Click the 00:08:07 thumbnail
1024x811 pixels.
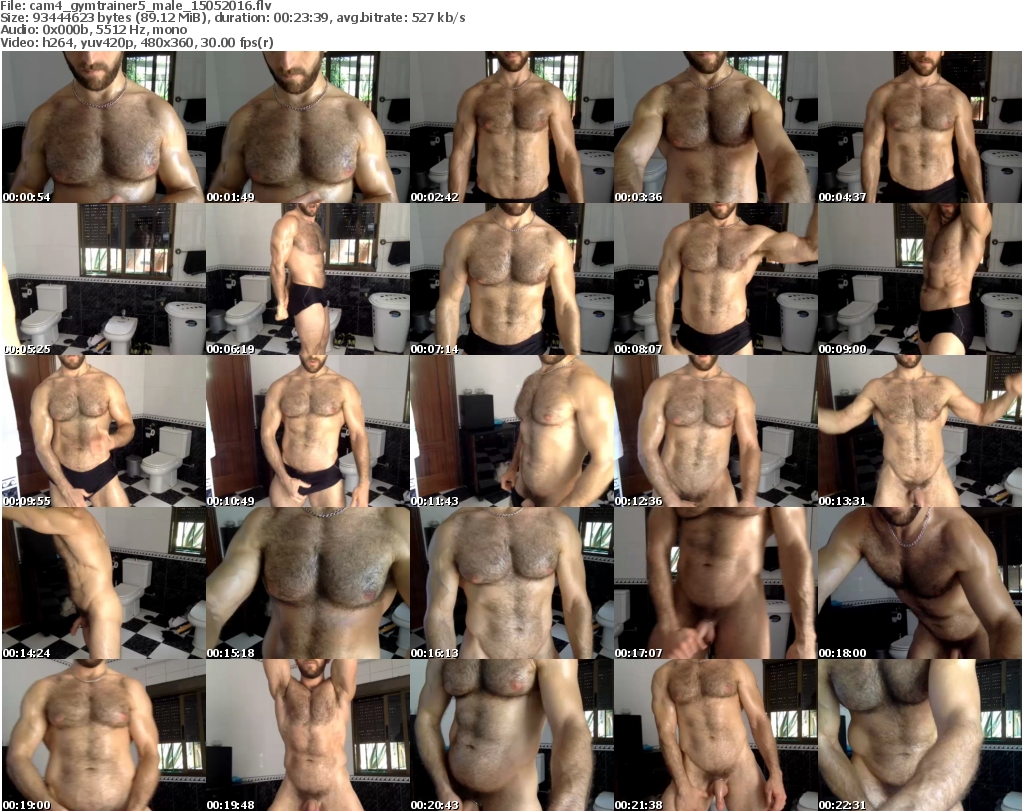click(716, 279)
